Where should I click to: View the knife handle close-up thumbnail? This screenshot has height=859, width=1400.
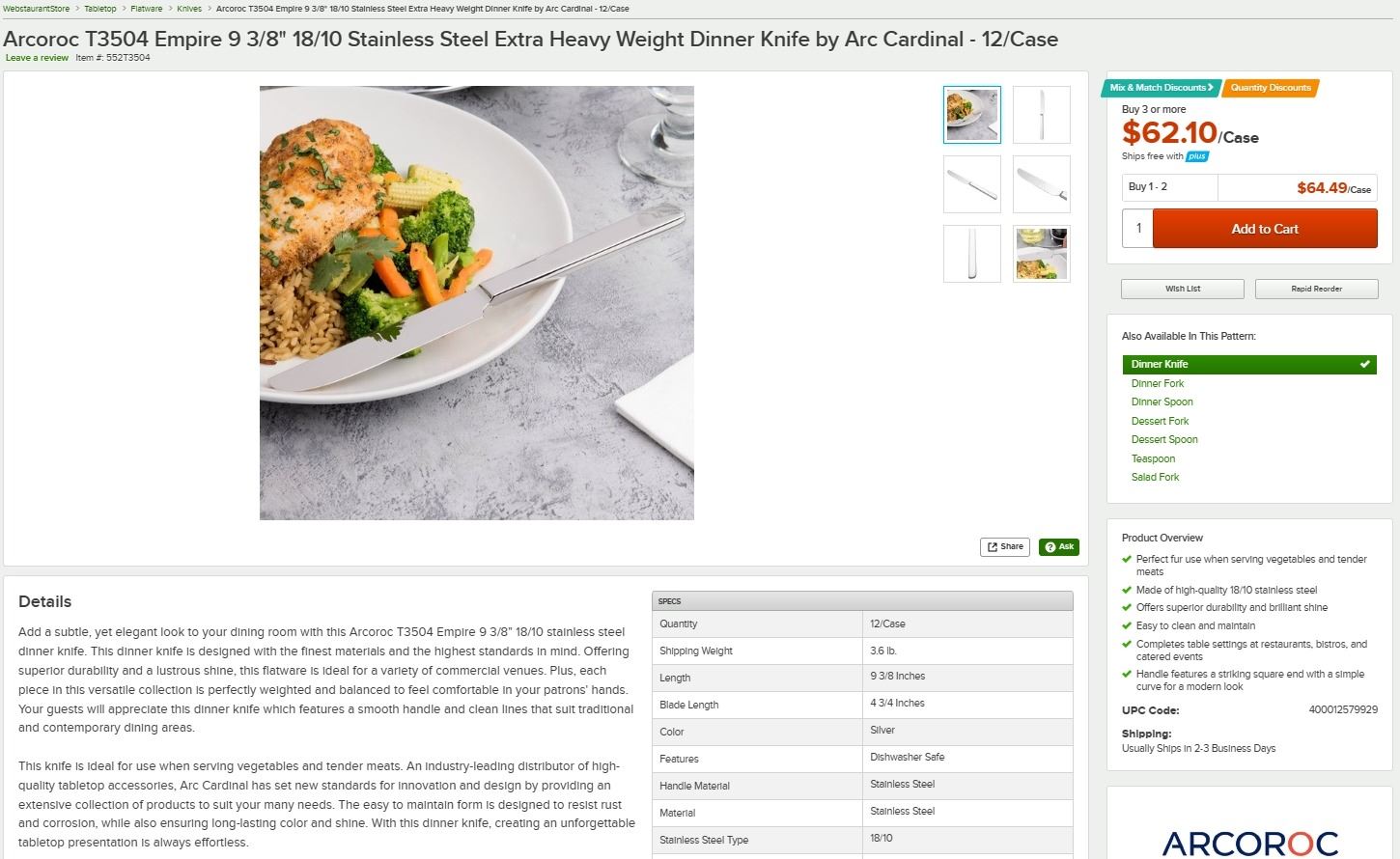click(972, 254)
